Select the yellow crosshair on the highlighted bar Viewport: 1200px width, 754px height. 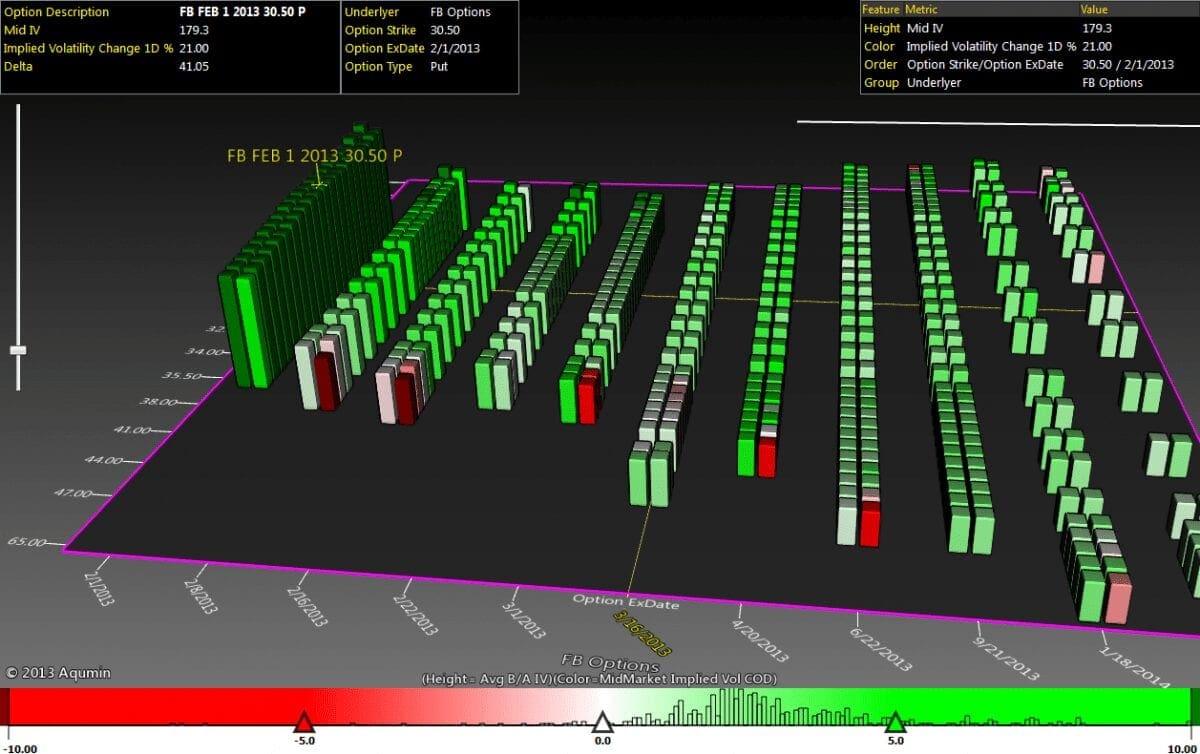tap(318, 182)
